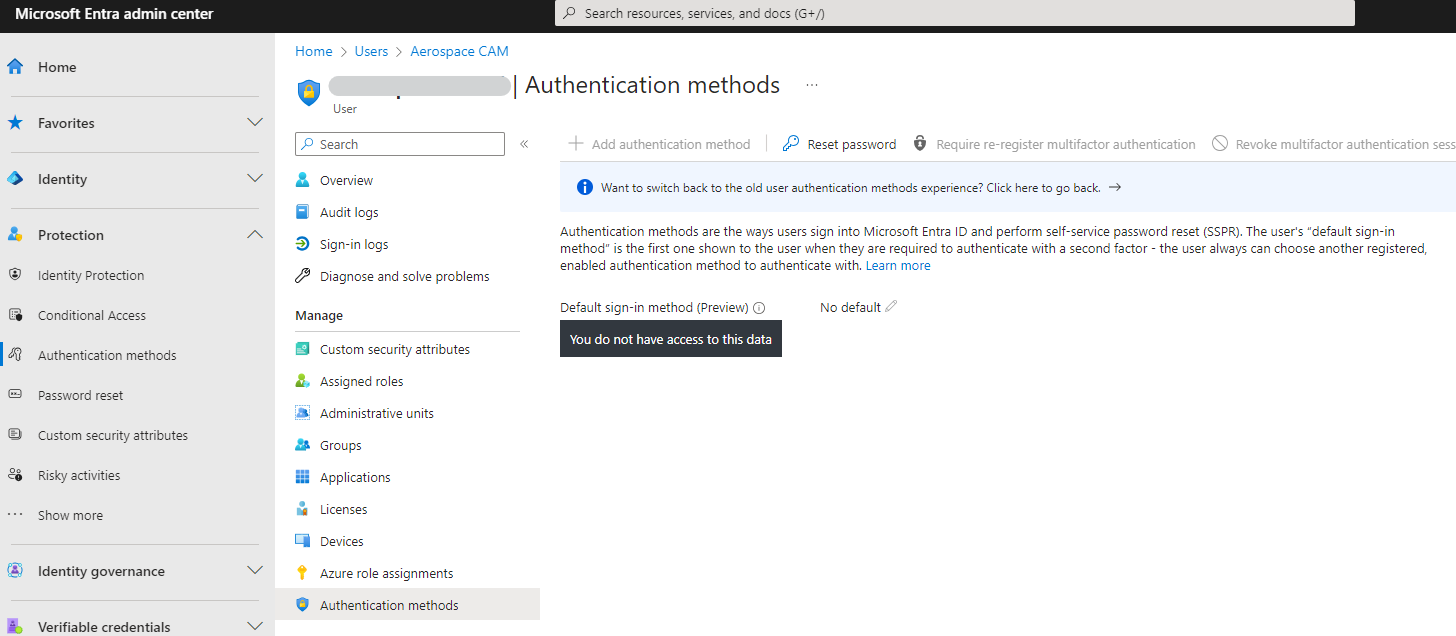Click Require re-register multifactor authentication

tap(1054, 144)
